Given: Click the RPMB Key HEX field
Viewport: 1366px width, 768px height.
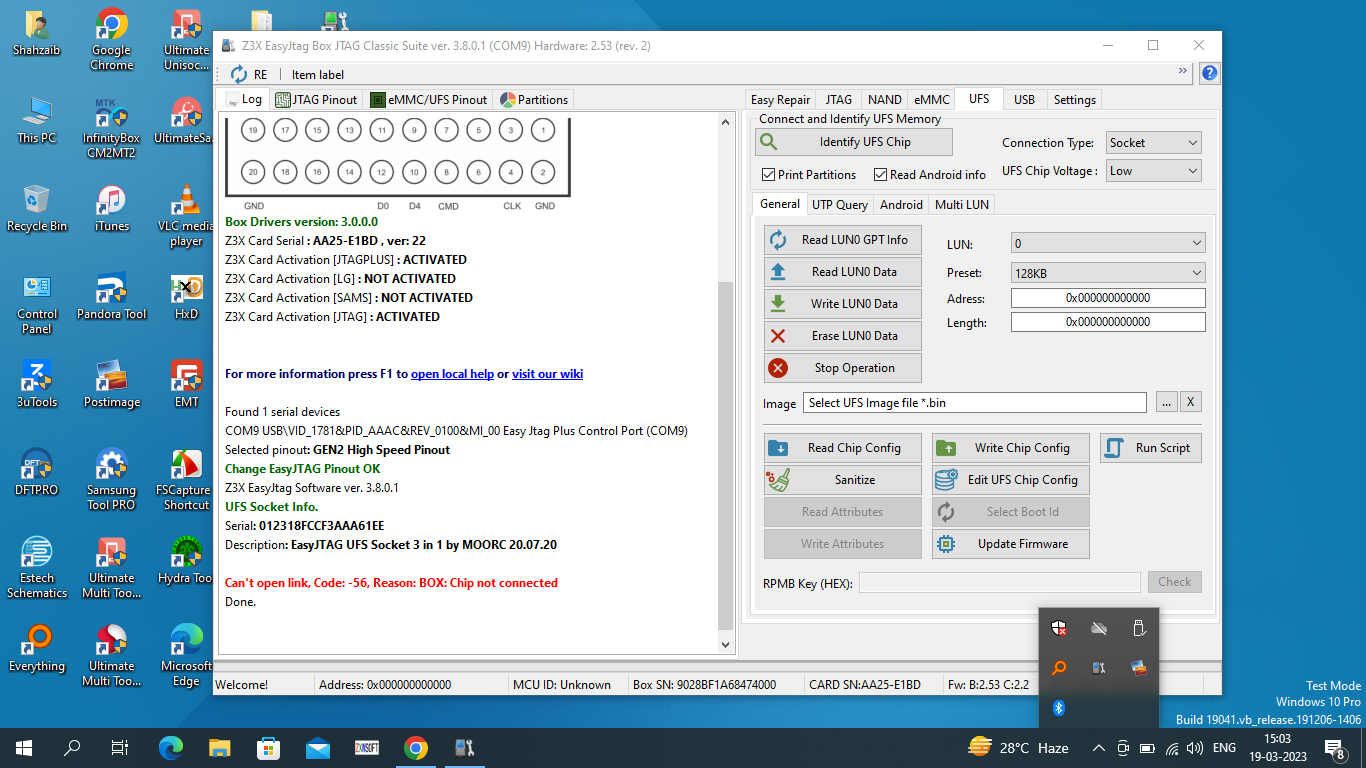Looking at the screenshot, I should [999, 582].
